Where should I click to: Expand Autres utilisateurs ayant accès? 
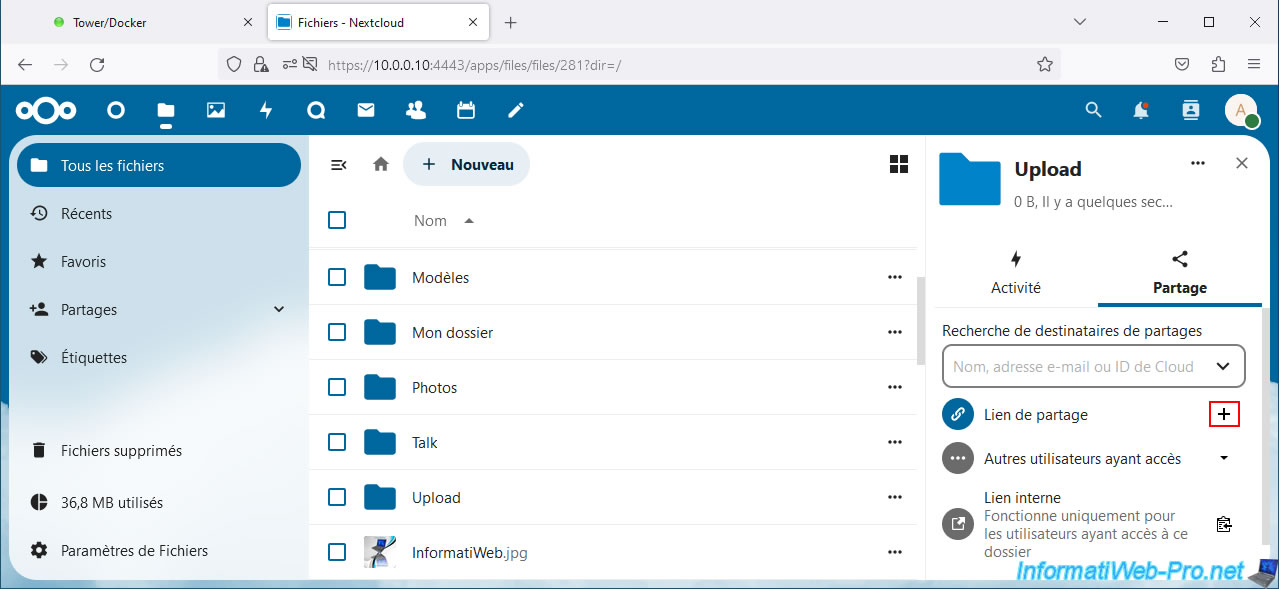click(x=1224, y=459)
